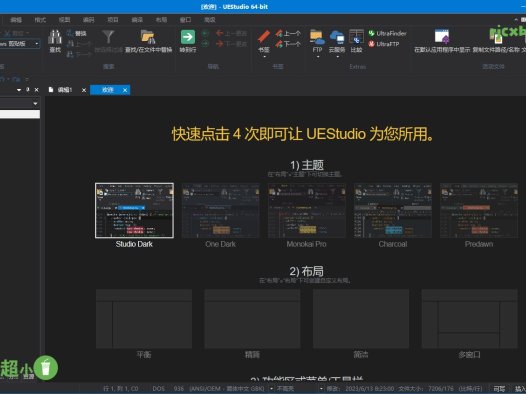Open the side panel menu arrow

coord(19,90)
